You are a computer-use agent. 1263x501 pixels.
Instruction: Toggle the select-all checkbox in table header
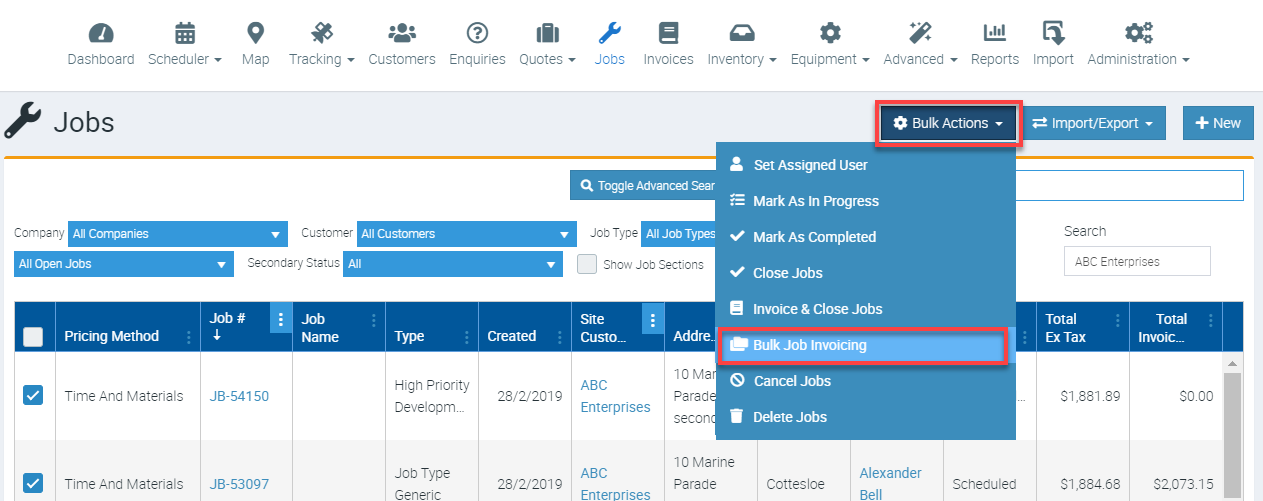coord(33,337)
